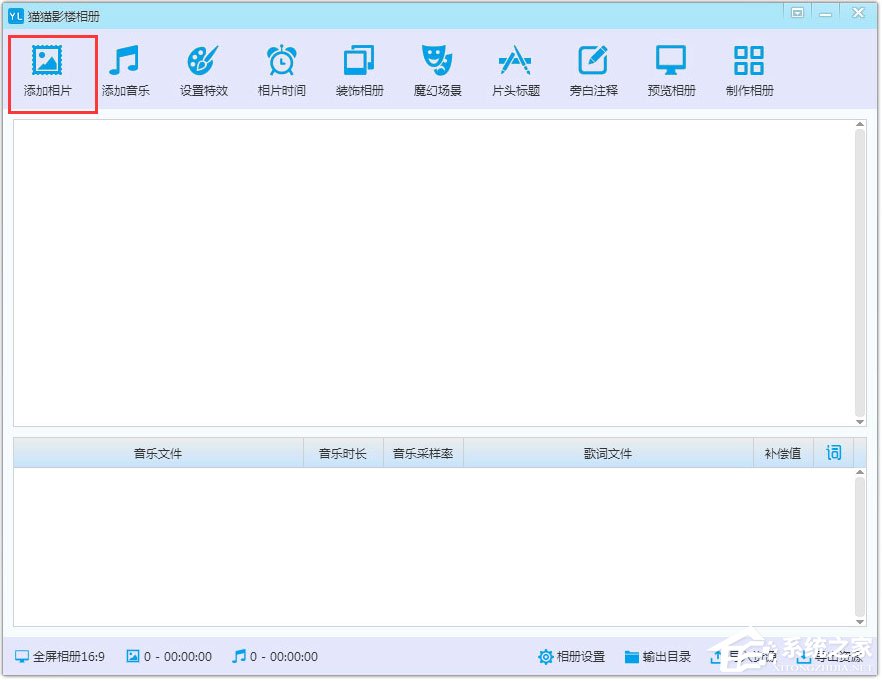This screenshot has width=882, height=681.
Task: Open 旁白注释 narration notes tool
Action: click(593, 71)
